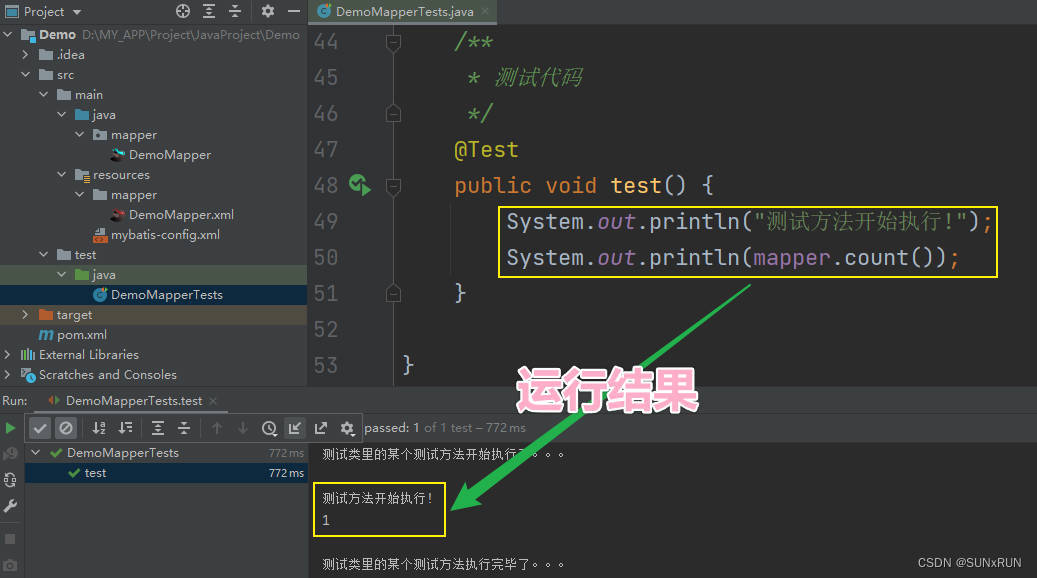Go to next failed test arrow
Screen dimensions: 1037x578
coord(243,428)
